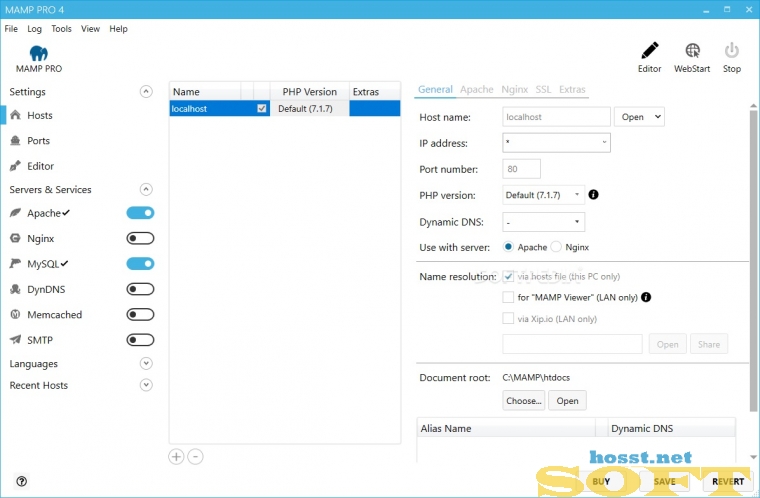Expand the Recent Hosts section chevron
The height and width of the screenshot is (498, 760).
[x=146, y=385]
